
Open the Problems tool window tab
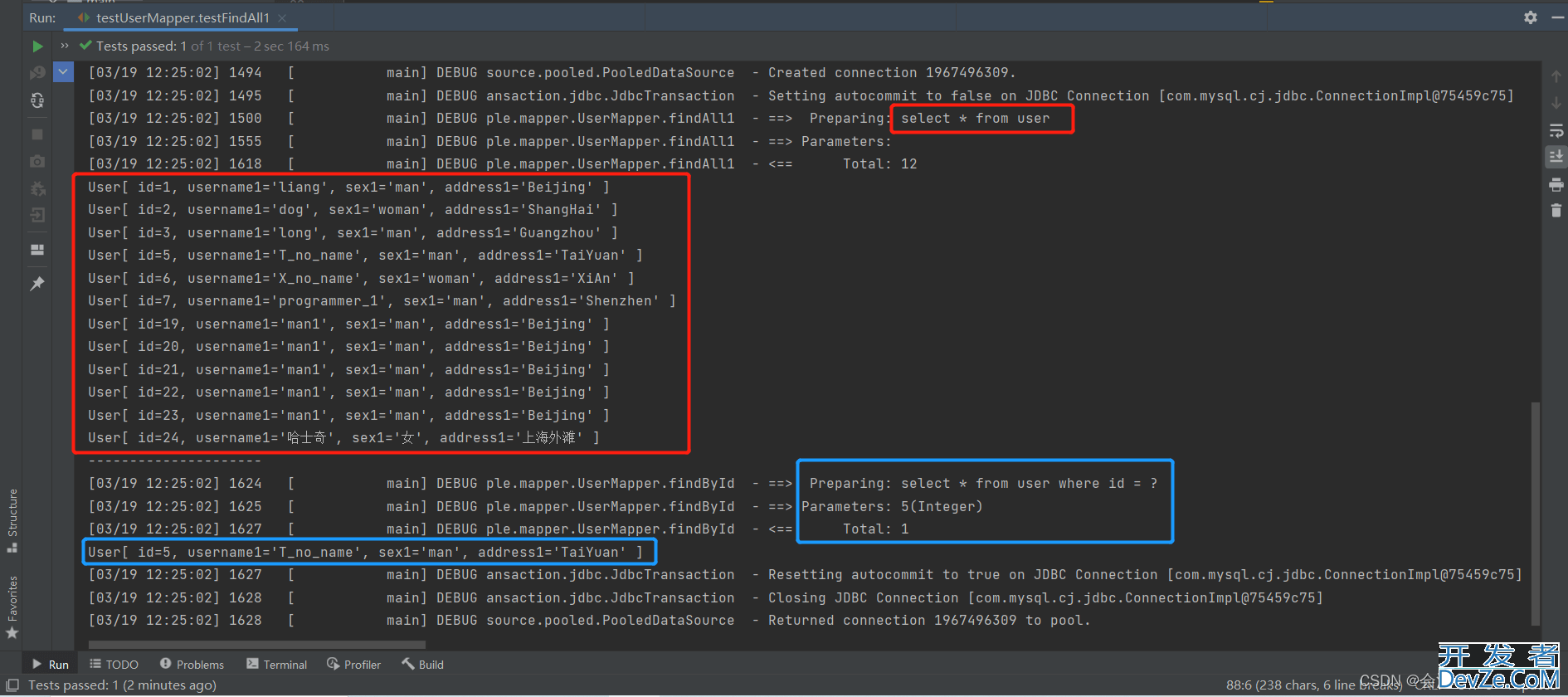tap(192, 665)
